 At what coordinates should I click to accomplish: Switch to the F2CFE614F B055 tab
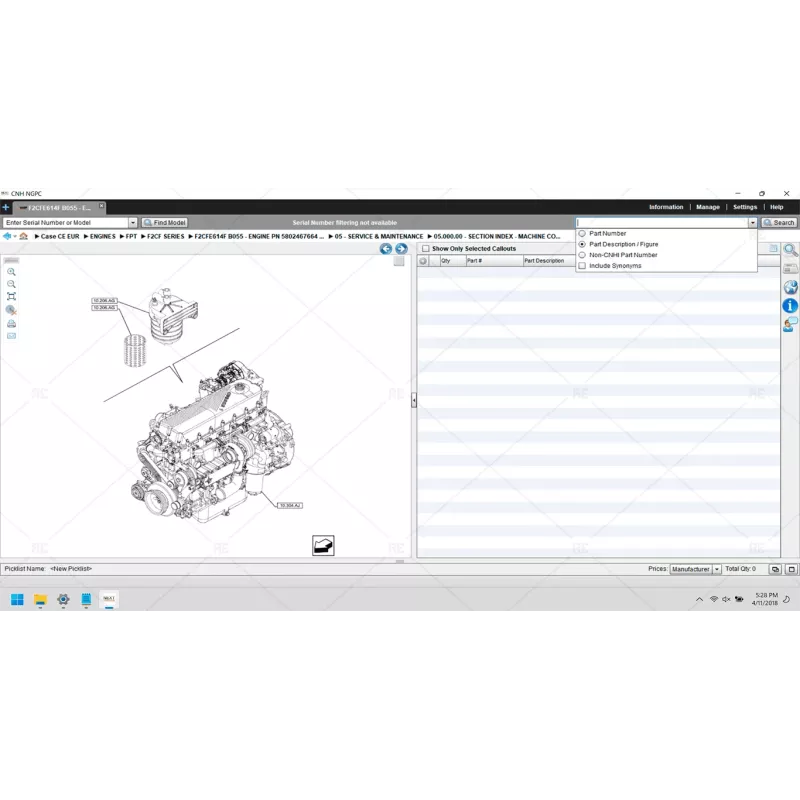(57, 207)
